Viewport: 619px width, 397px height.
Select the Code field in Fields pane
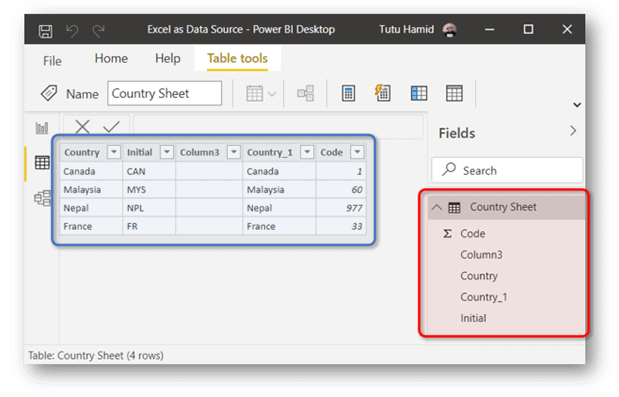[x=473, y=234]
